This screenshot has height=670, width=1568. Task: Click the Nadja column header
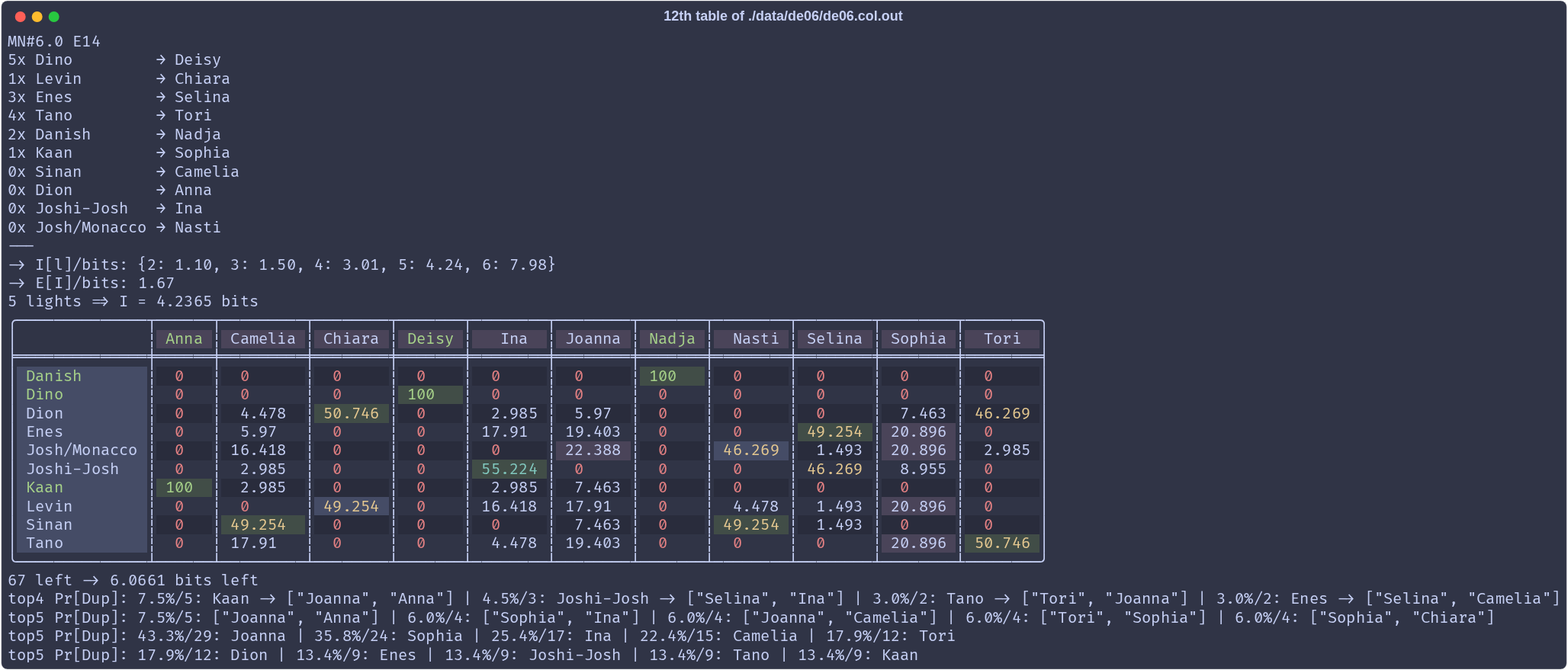pos(672,339)
